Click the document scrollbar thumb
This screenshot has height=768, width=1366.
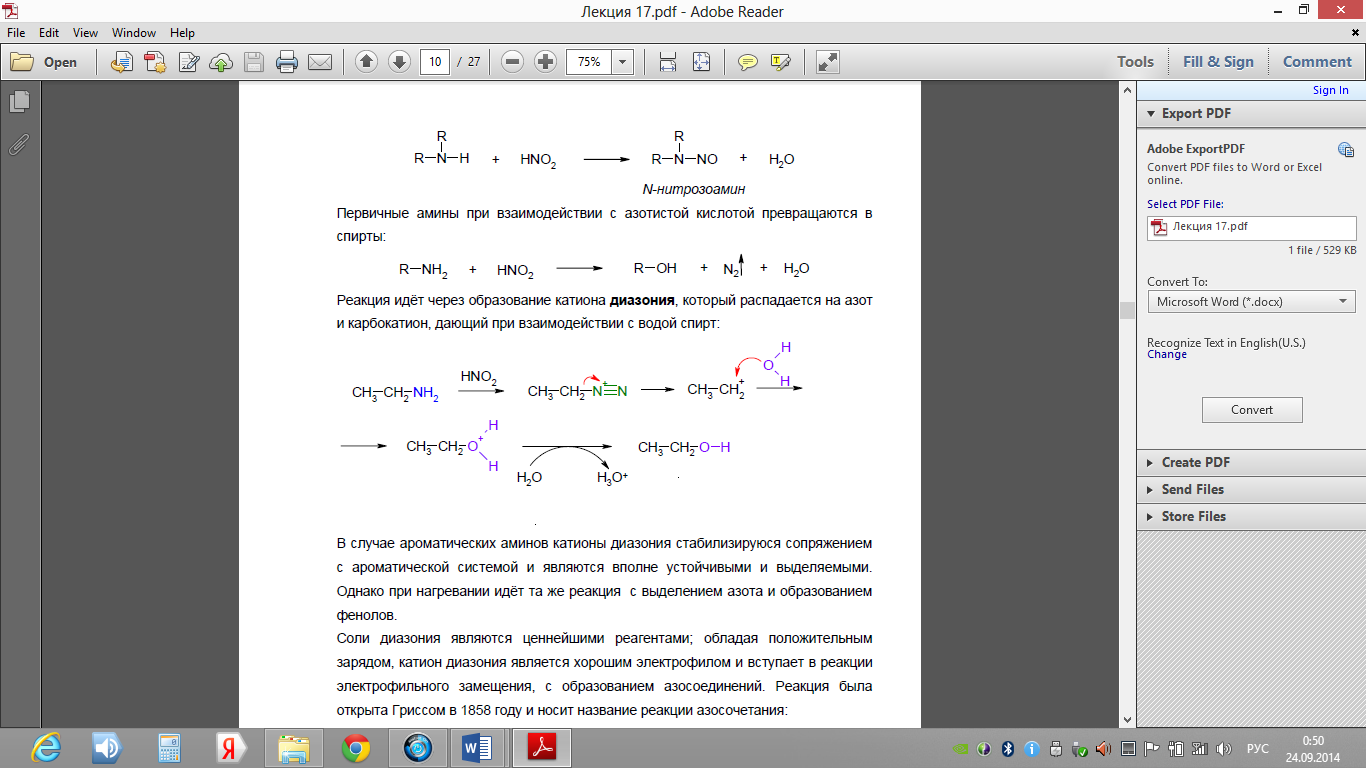coord(1128,311)
